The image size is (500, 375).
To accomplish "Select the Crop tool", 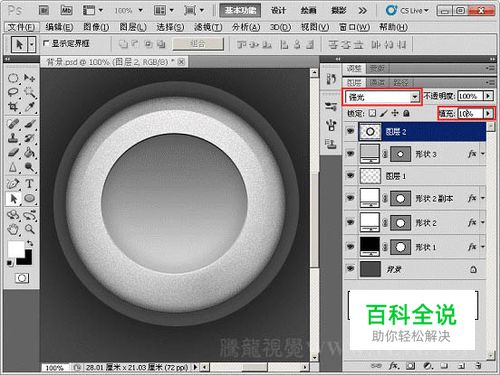I will [13, 107].
